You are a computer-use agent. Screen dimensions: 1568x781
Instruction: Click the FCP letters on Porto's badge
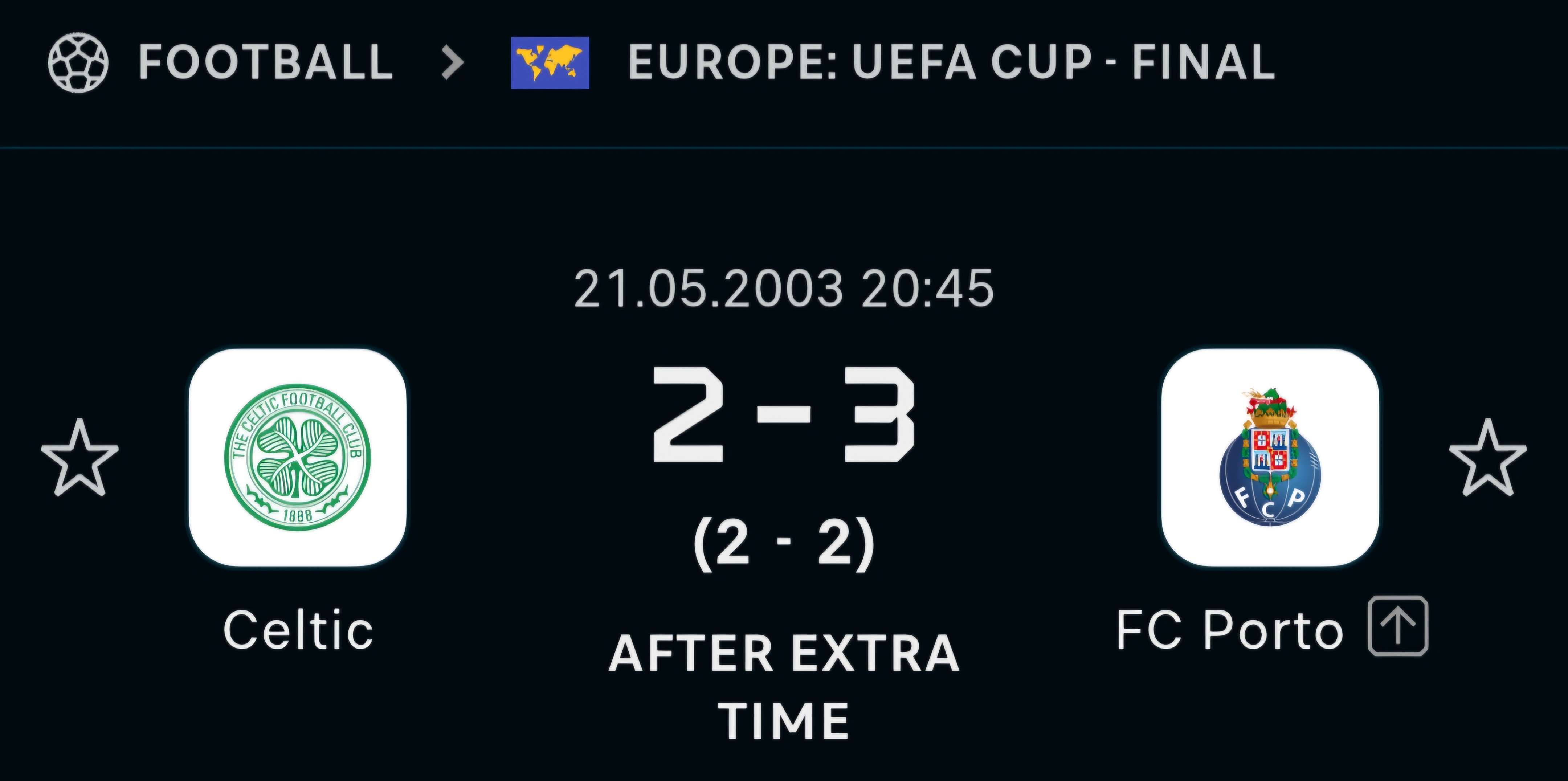click(1270, 503)
